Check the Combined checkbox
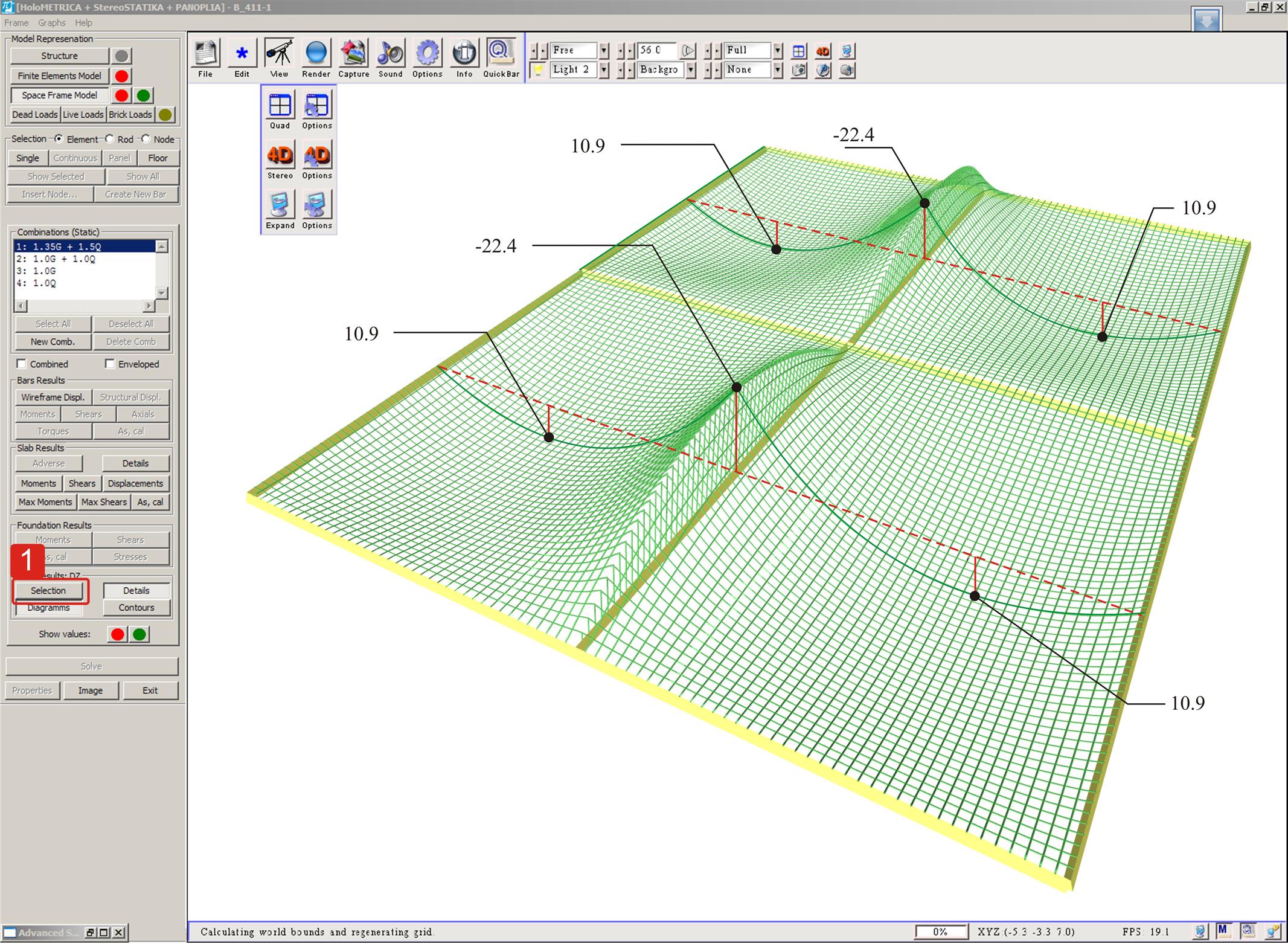Image resolution: width=1288 pixels, height=943 pixels. click(22, 364)
